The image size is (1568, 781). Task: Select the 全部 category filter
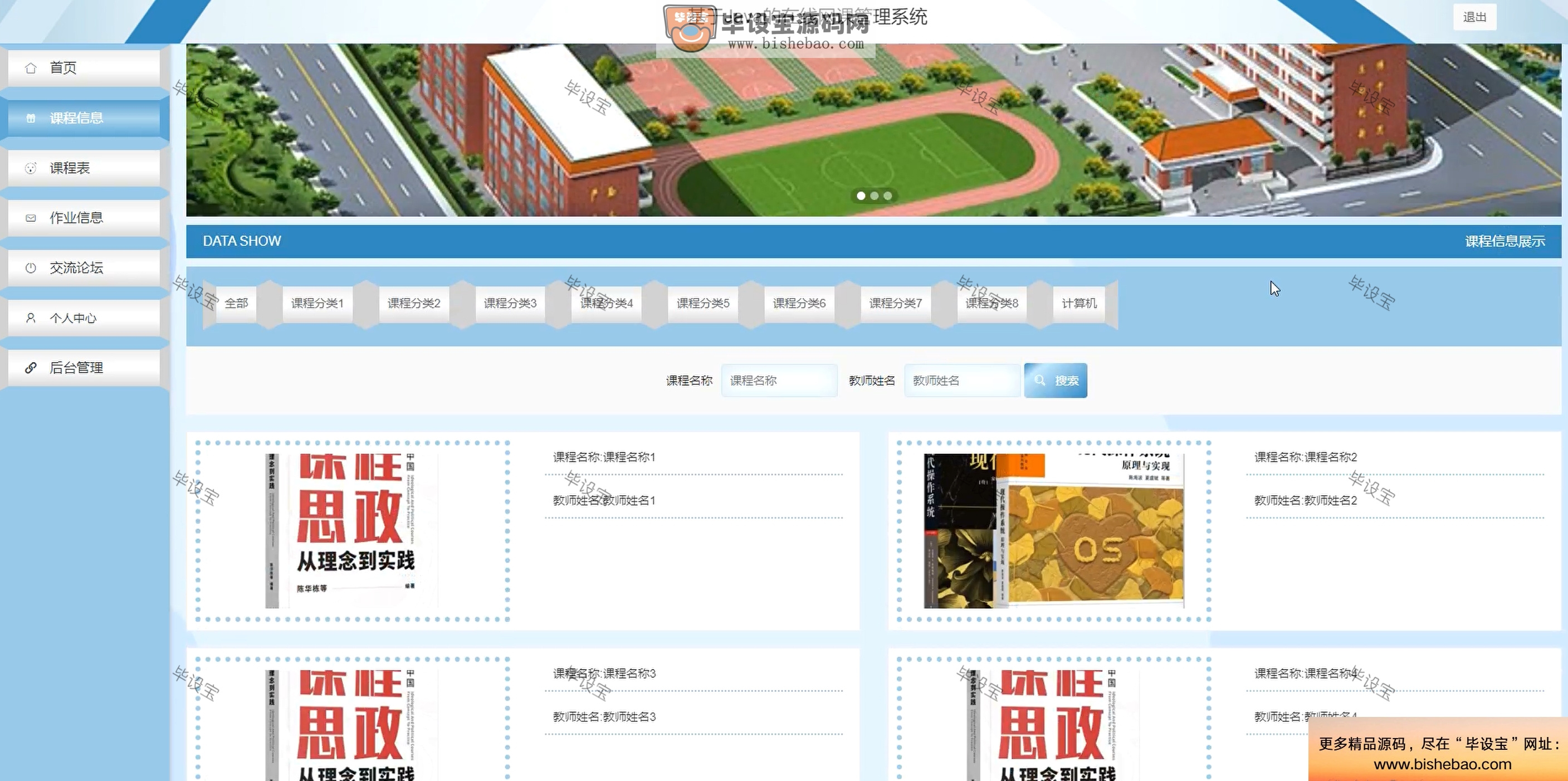[236, 303]
